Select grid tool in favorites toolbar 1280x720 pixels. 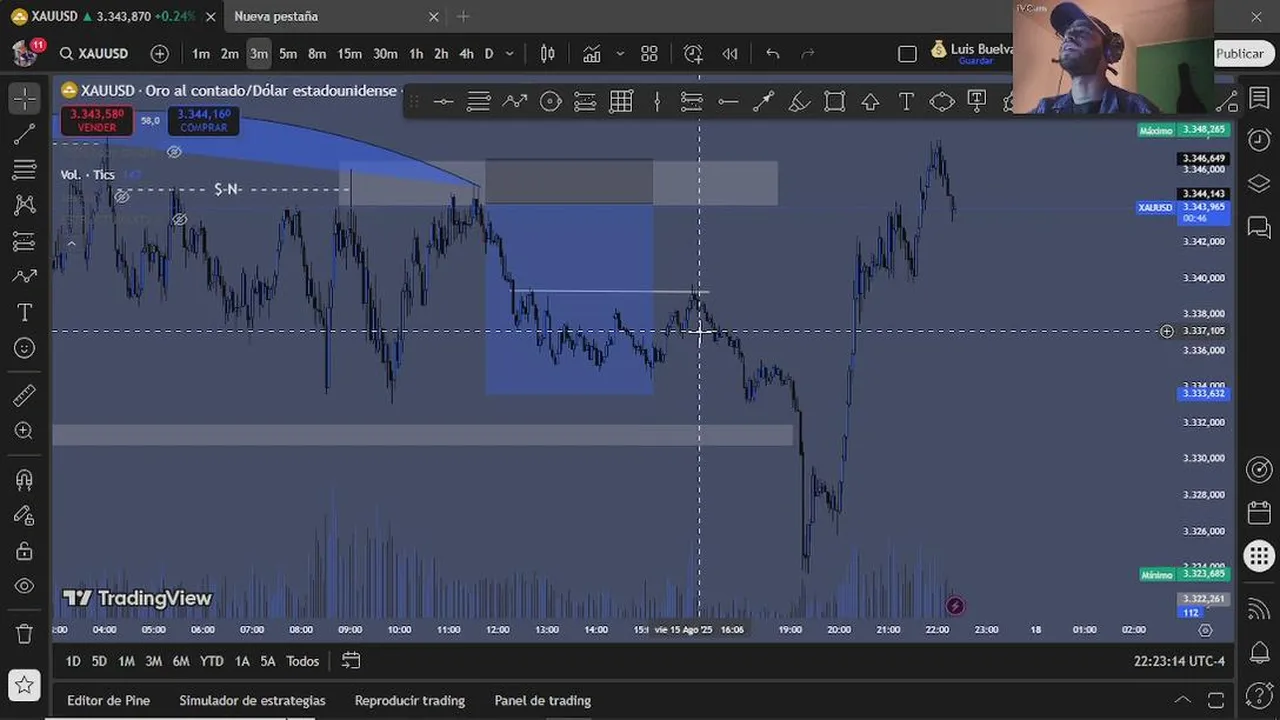tap(621, 101)
